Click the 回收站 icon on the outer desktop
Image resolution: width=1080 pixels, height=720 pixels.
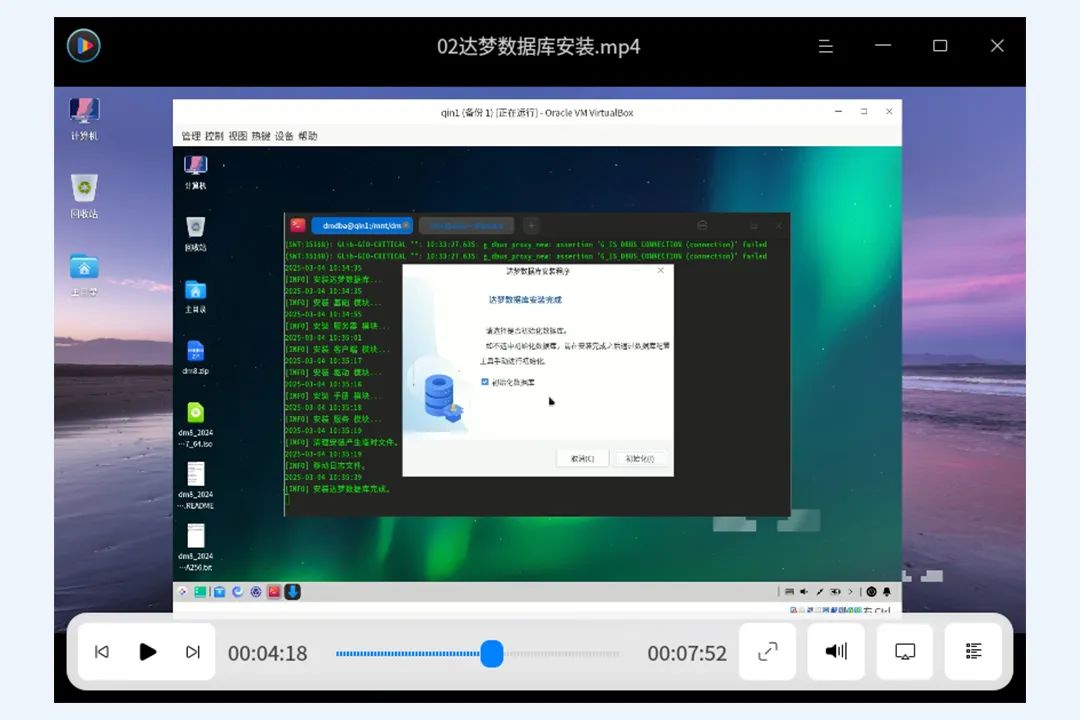point(84,196)
